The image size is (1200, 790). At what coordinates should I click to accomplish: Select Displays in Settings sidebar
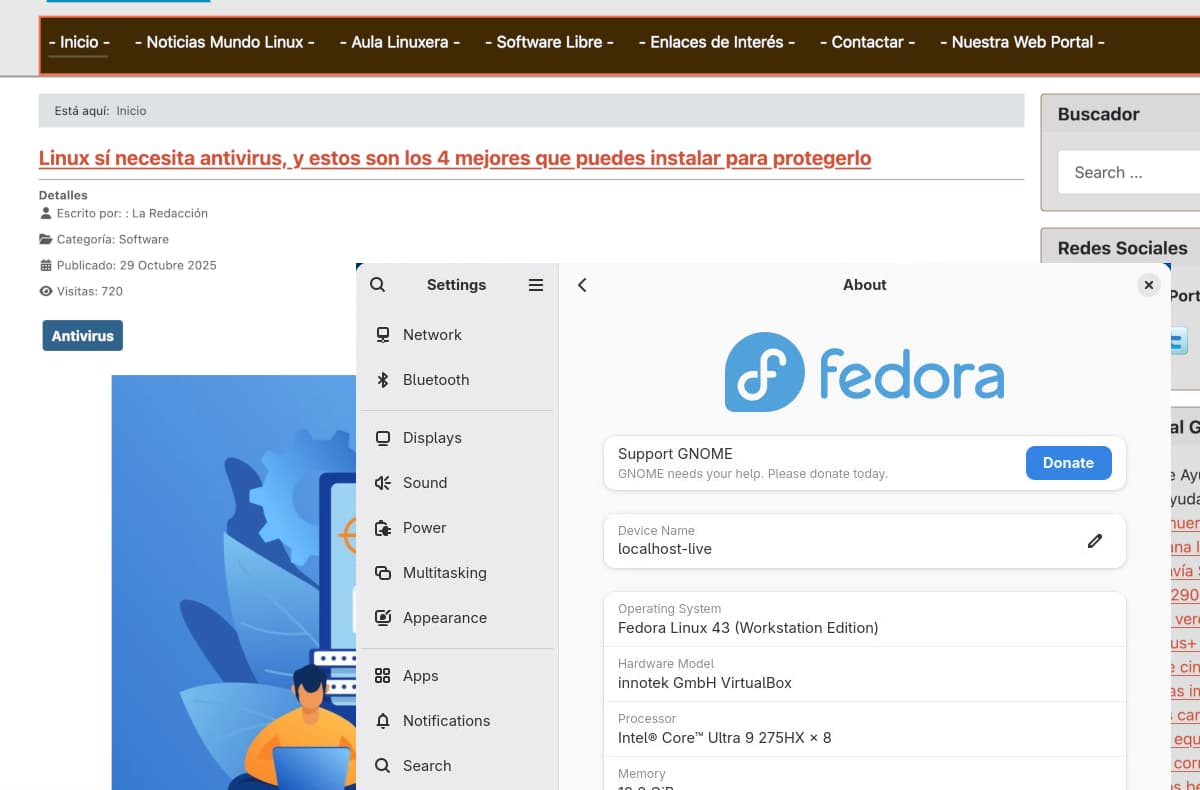click(432, 438)
